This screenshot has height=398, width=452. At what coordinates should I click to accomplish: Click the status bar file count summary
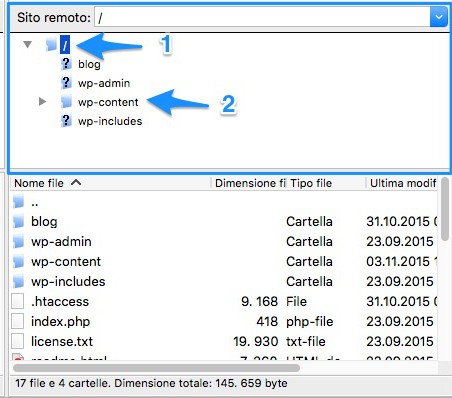click(x=151, y=383)
